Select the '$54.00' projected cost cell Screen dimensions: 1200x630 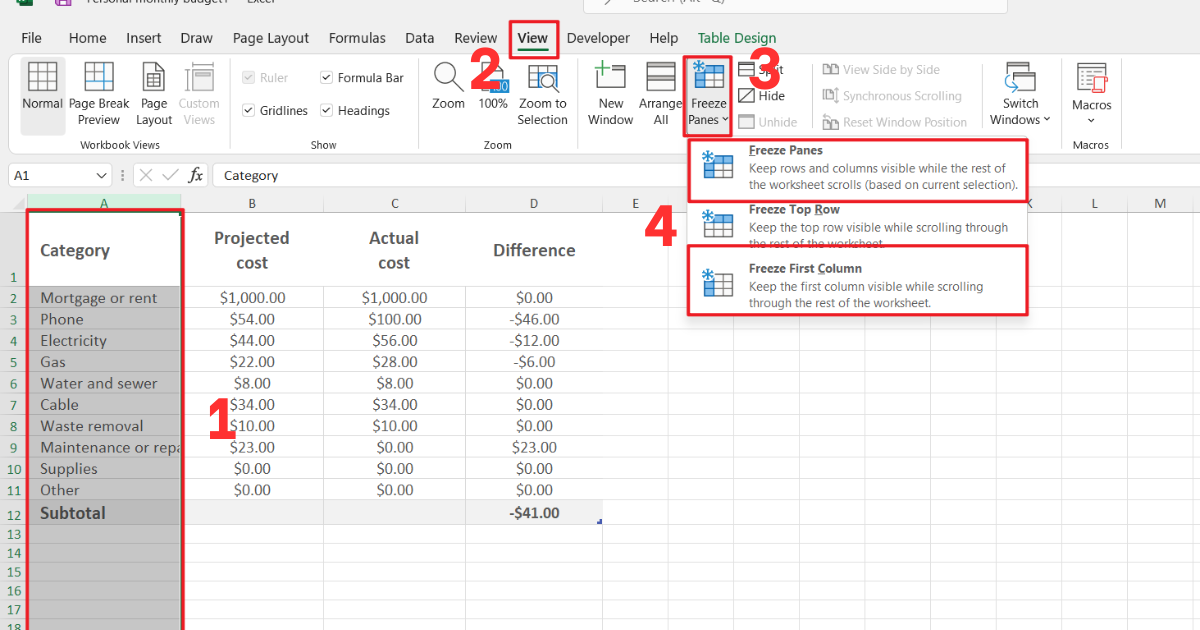coord(252,320)
